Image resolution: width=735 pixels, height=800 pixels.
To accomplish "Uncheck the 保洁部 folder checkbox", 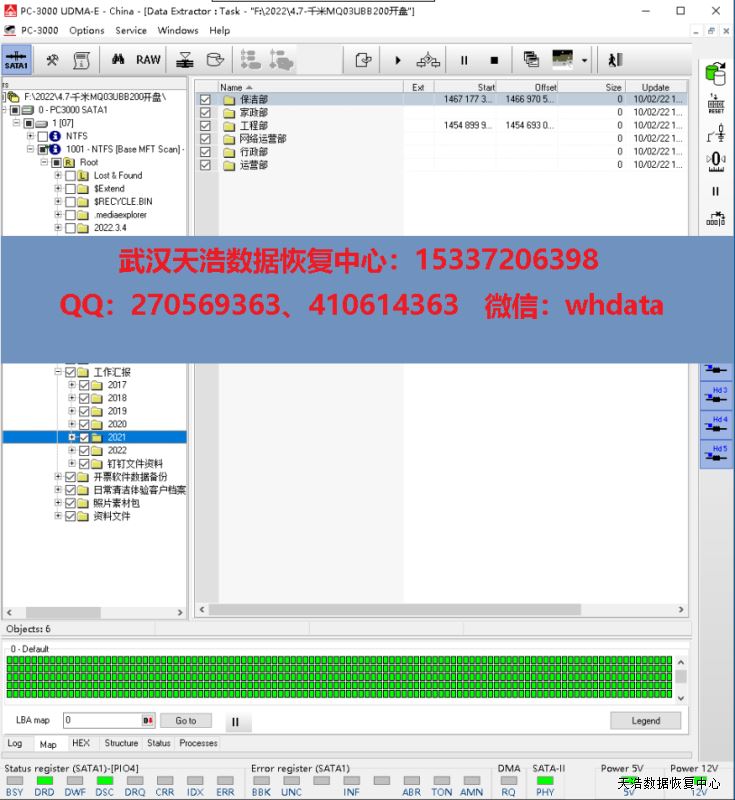I will (x=205, y=100).
